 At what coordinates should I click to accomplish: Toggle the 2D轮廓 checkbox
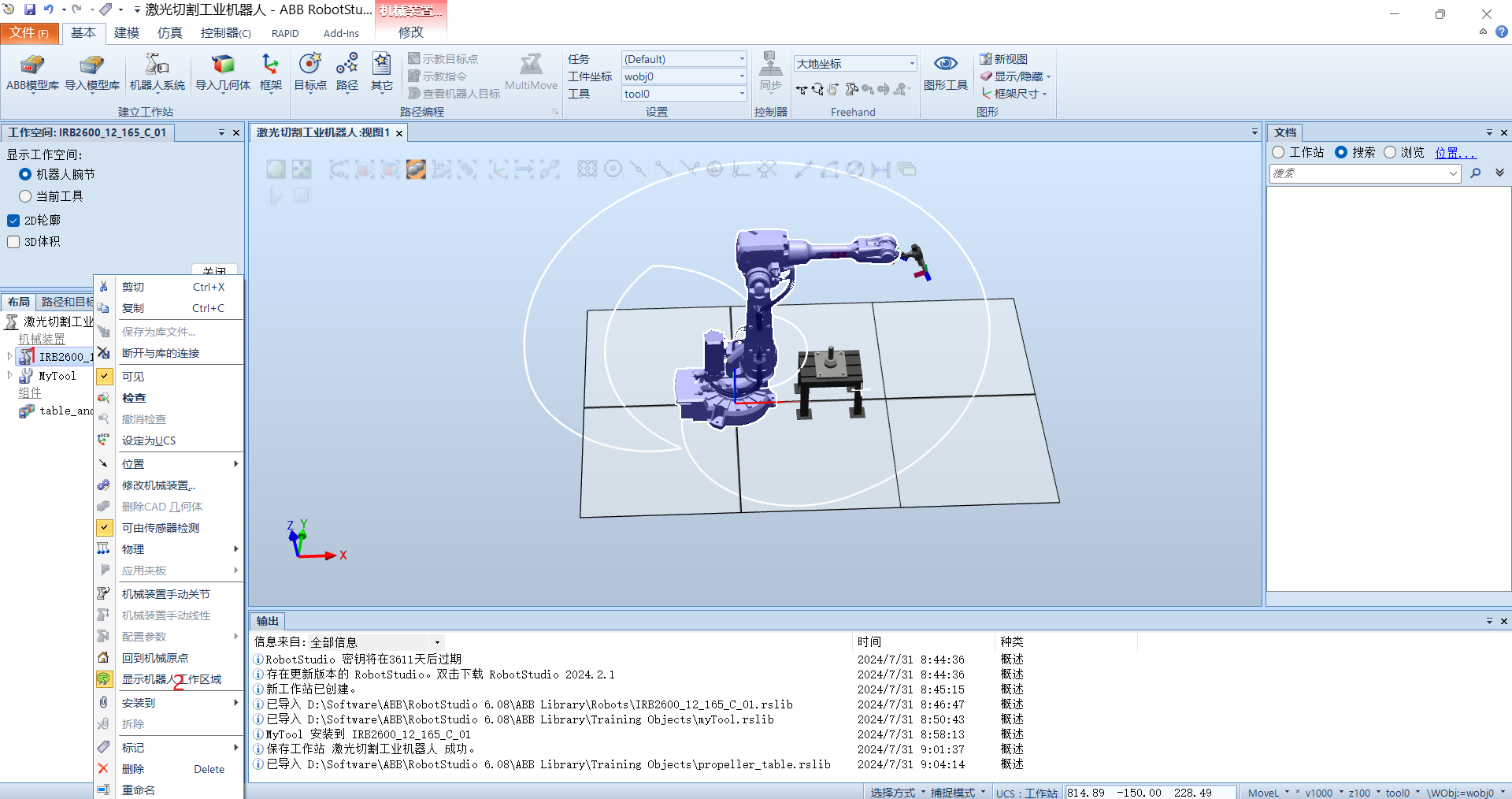(13, 221)
